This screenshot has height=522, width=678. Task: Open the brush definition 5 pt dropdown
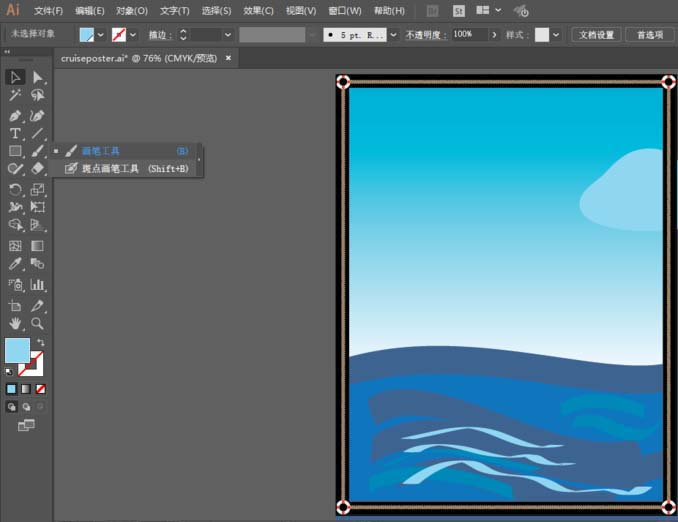click(x=392, y=34)
